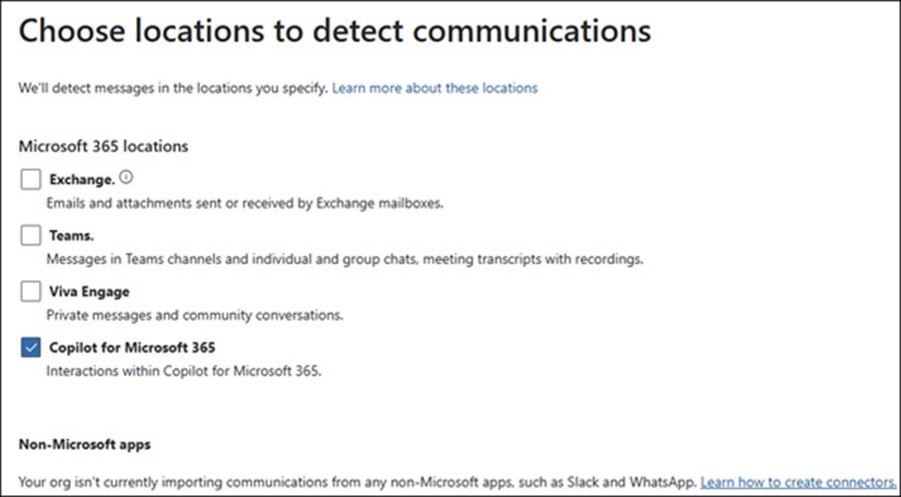Open the info icon beside Exchange
This screenshot has height=497, width=901.
point(126,178)
